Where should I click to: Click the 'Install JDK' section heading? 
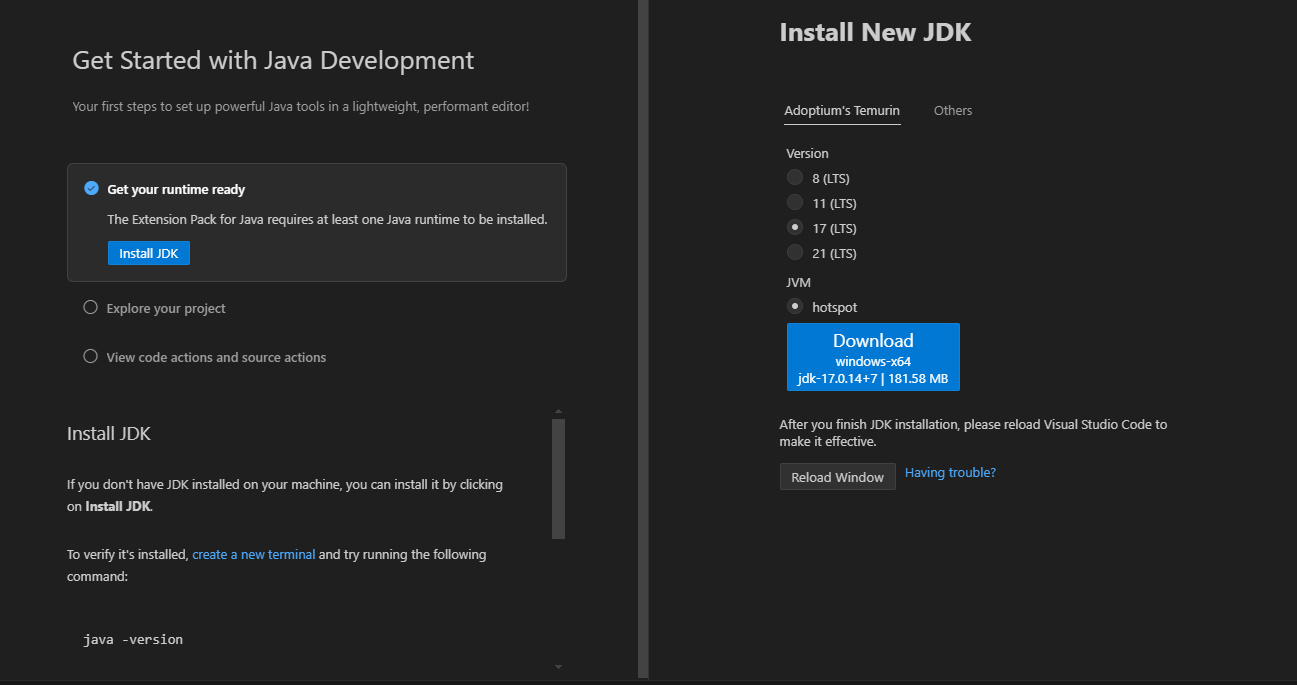(x=109, y=433)
